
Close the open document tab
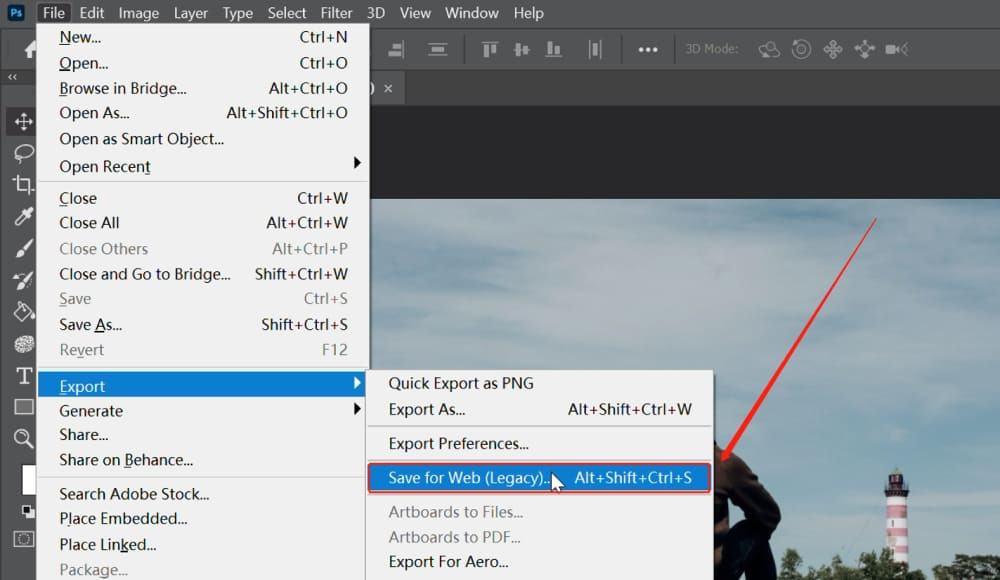(x=388, y=89)
